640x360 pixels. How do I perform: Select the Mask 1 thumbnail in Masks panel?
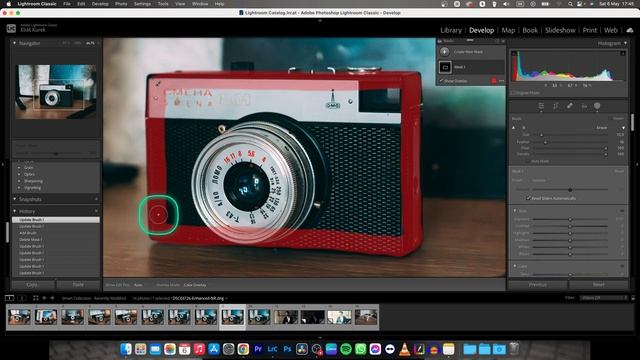point(445,67)
